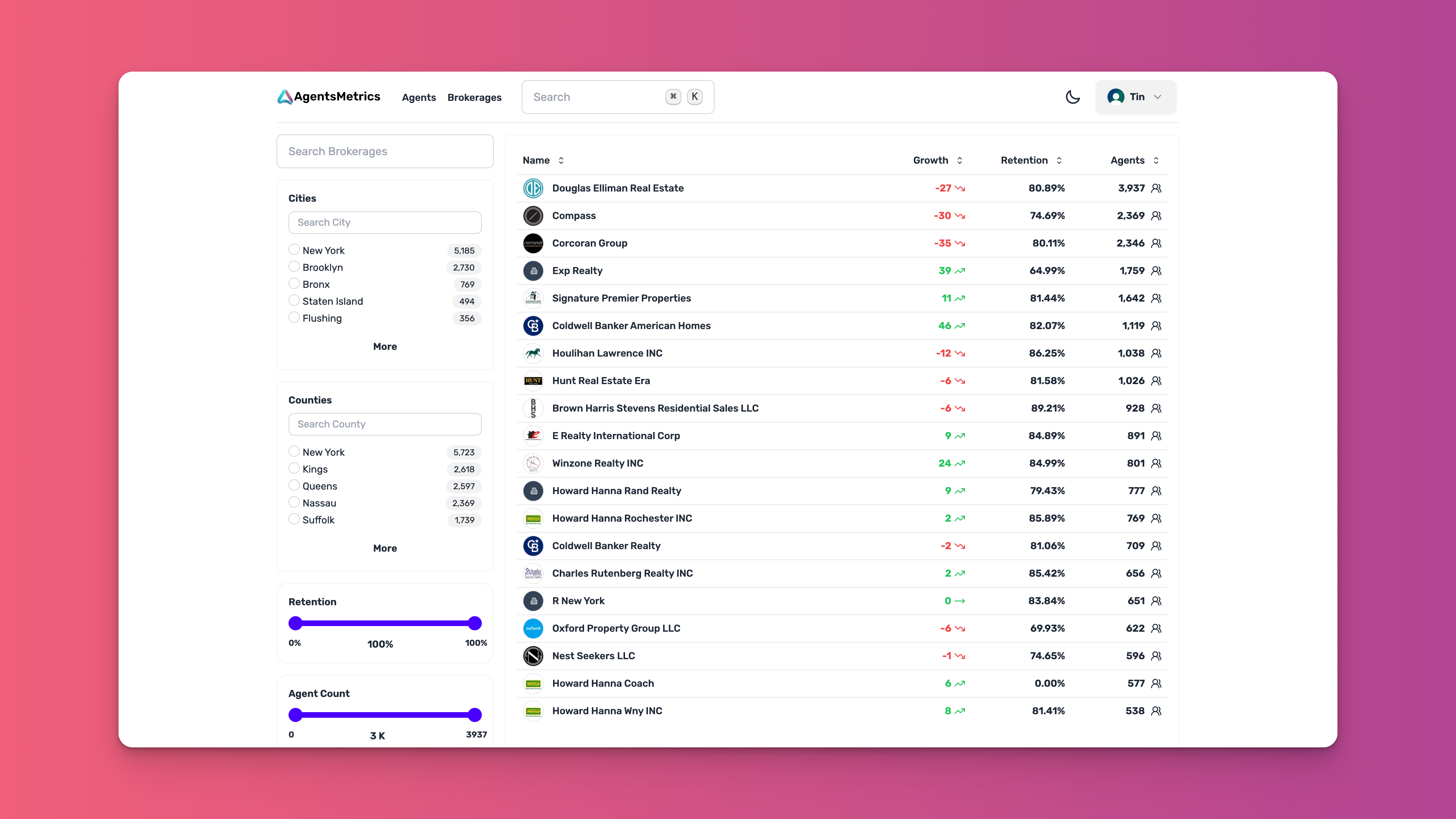This screenshot has height=819, width=1456.
Task: Open Douglas Elliman Real Estate link
Action: click(x=618, y=188)
